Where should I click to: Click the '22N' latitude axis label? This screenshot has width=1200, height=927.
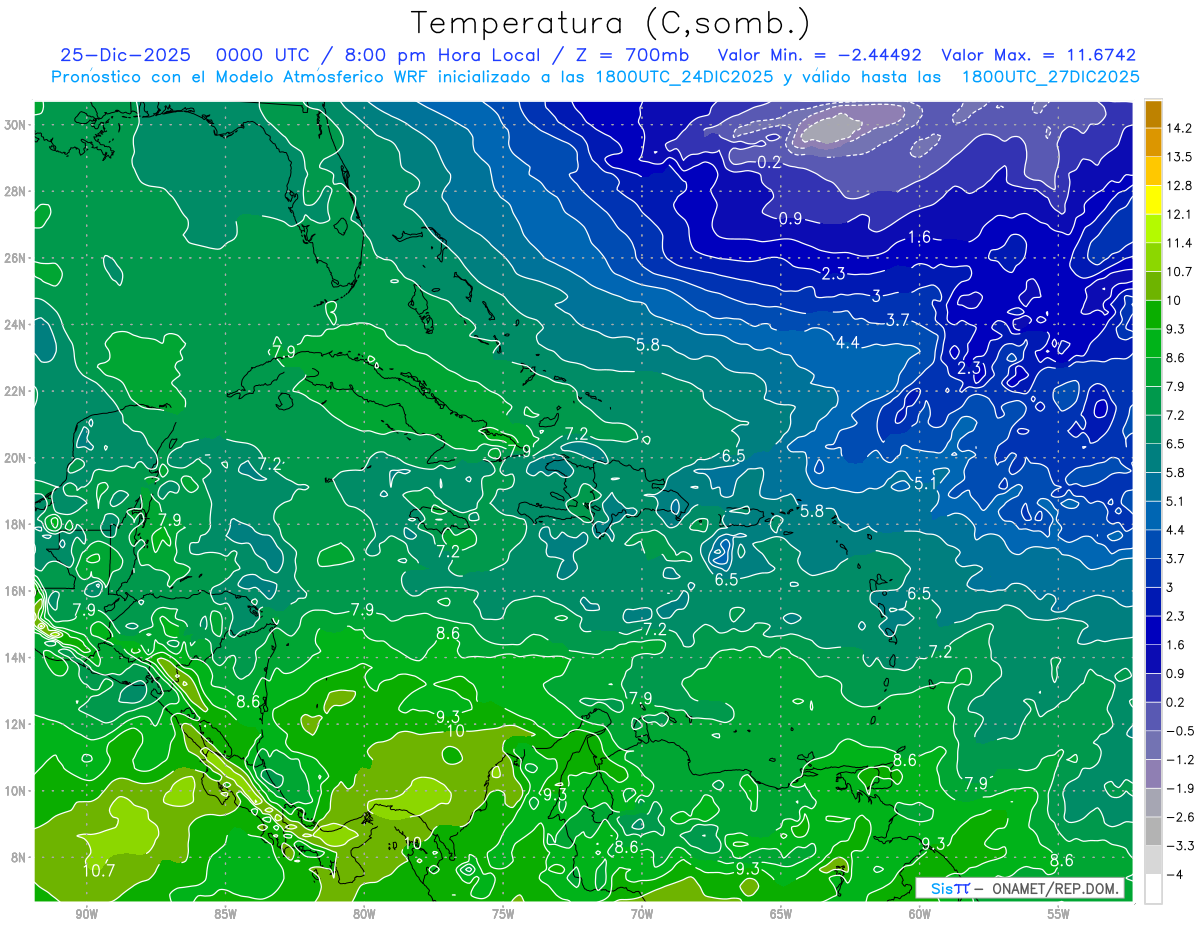16,390
